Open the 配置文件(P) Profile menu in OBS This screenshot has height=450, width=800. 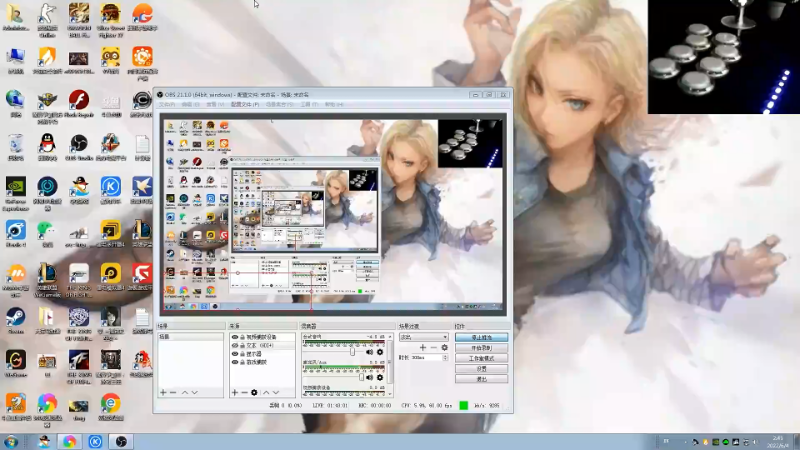click(245, 104)
